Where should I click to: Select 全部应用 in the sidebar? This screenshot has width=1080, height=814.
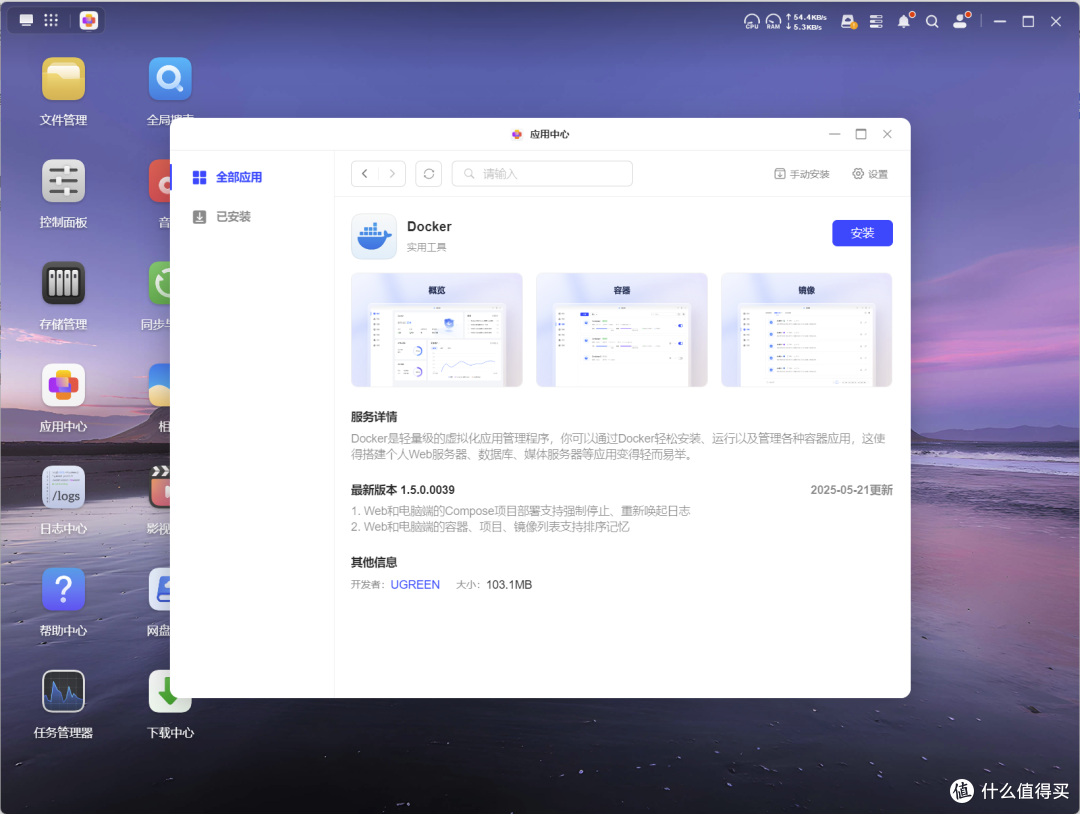[x=227, y=177]
